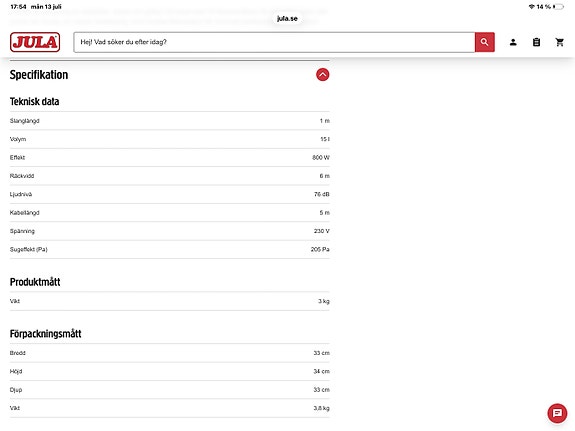Click the Ljudnivå 76 dB row
575x431 pixels.
point(169,194)
